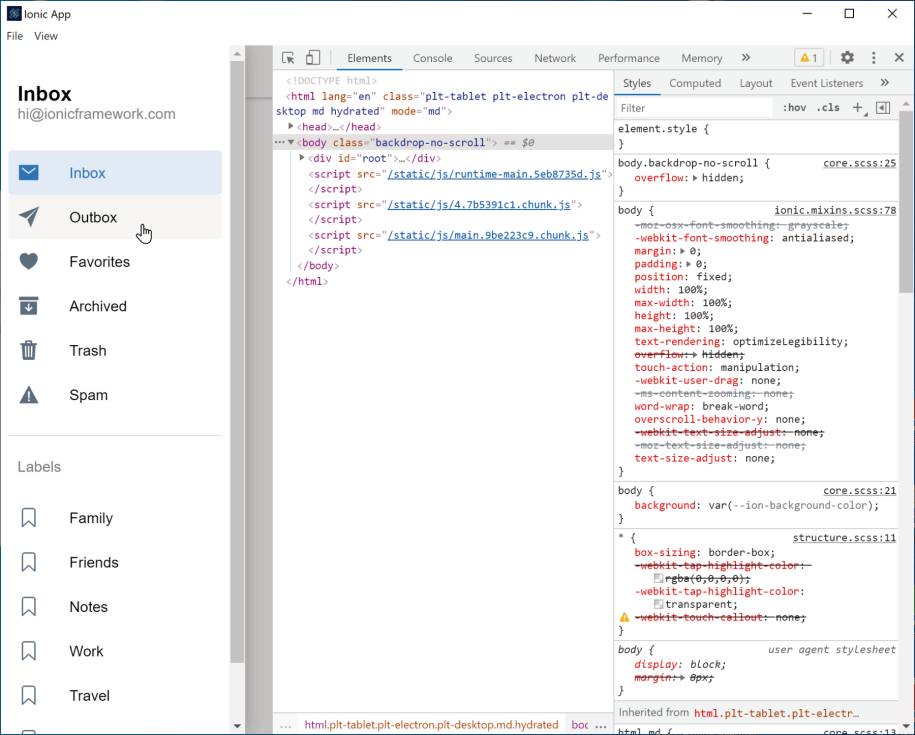Open the View menu
Screen dimensions: 915x735
[46, 36]
